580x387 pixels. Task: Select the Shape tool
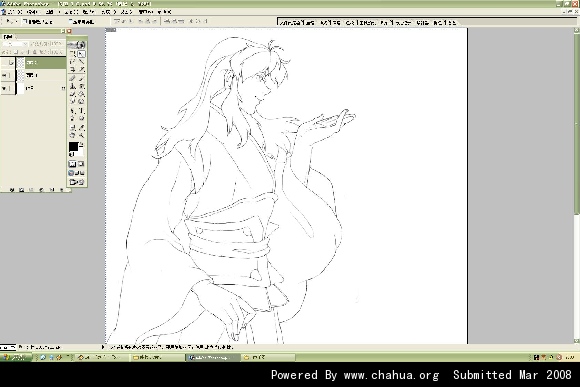(81, 118)
